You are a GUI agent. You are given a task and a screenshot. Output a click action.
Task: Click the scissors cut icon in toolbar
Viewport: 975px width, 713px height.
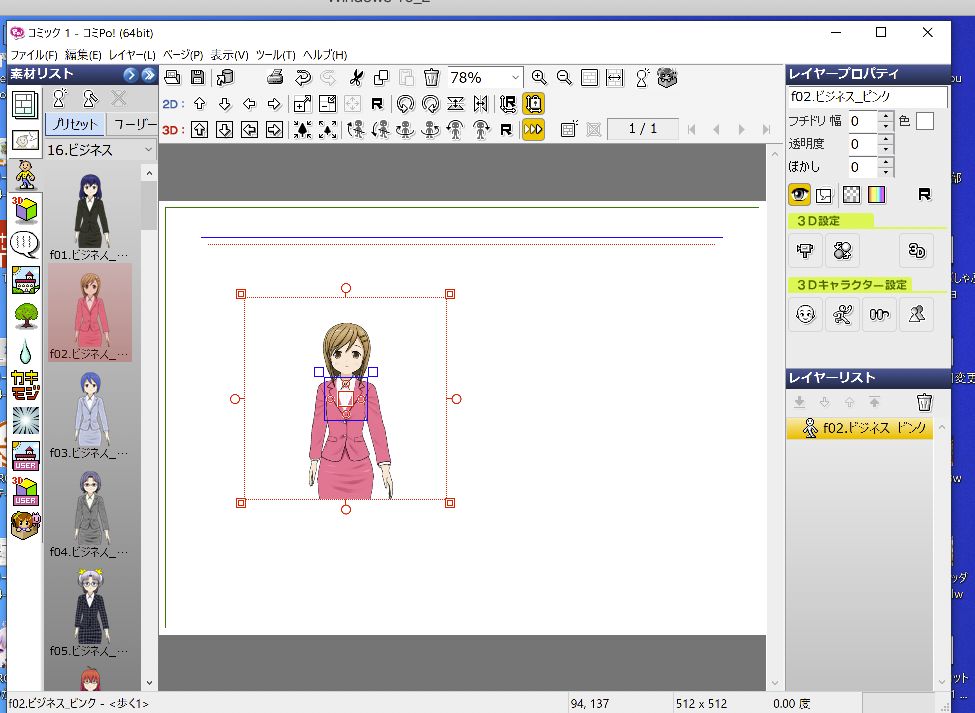tap(356, 78)
